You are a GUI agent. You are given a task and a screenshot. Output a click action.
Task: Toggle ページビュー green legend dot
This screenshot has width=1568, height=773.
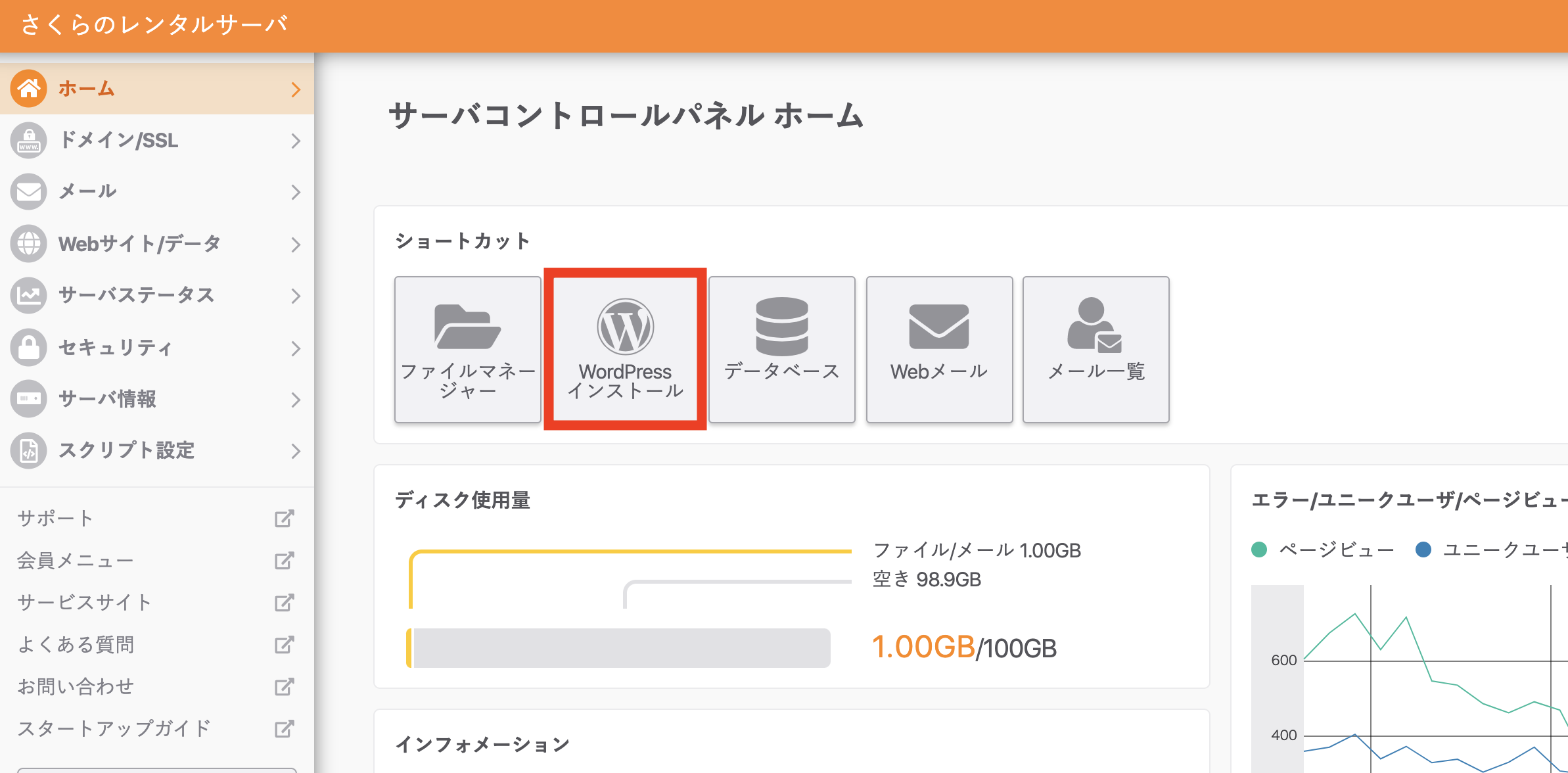(1259, 550)
